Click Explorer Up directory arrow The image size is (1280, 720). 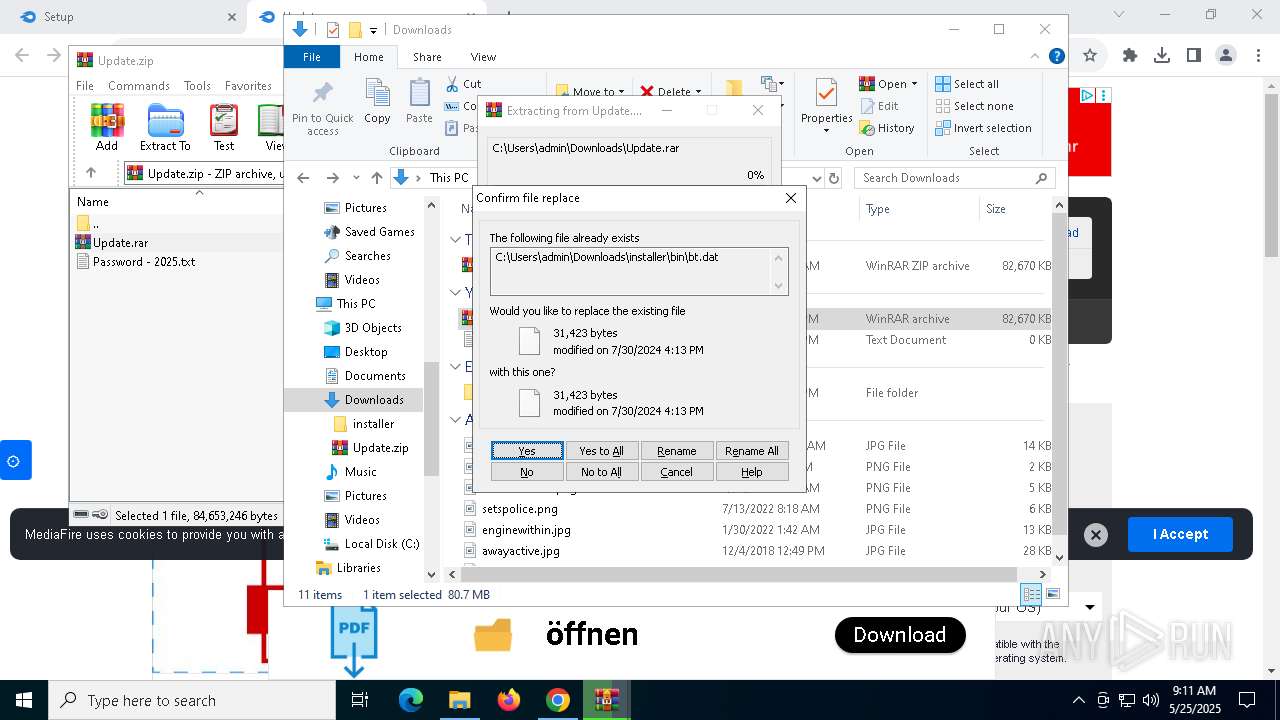click(377, 178)
